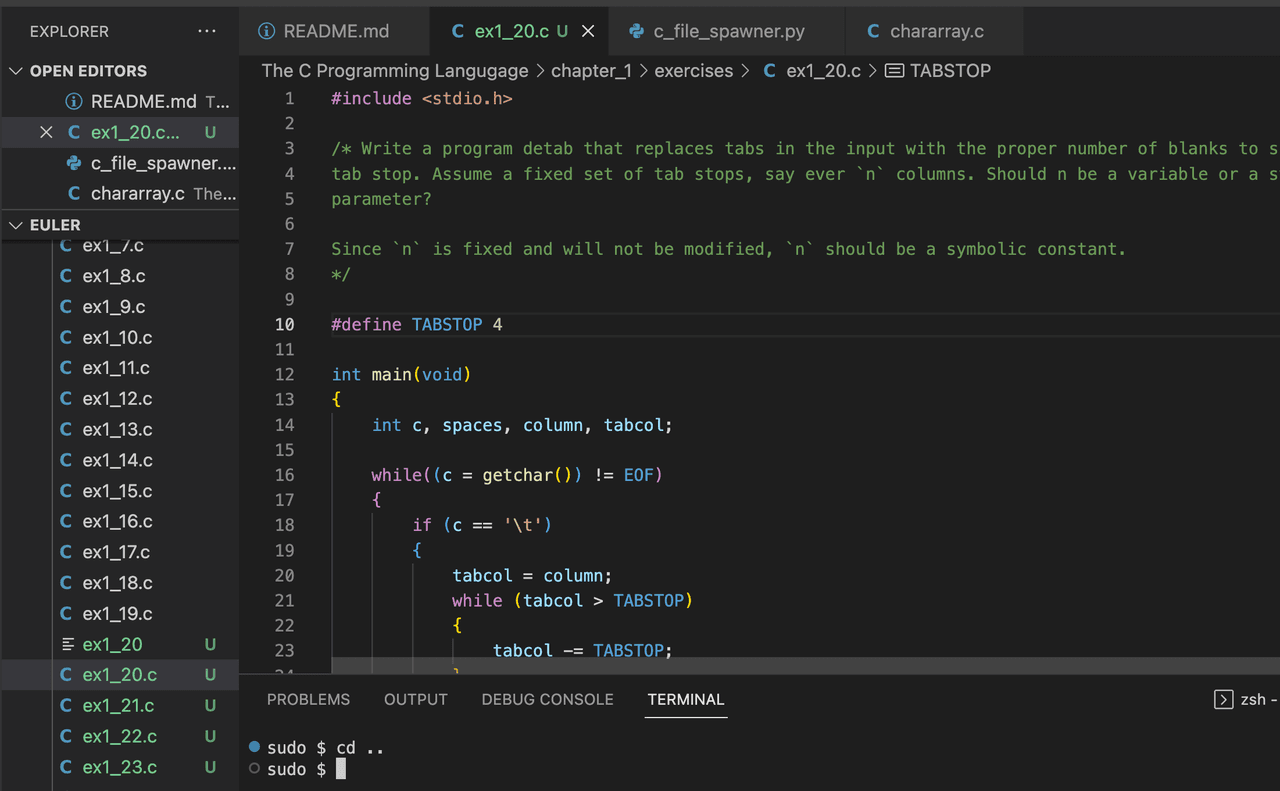Click breadcrumb symbol 'TABSTOP'
Screen dimensions: 1280x791
951,71
